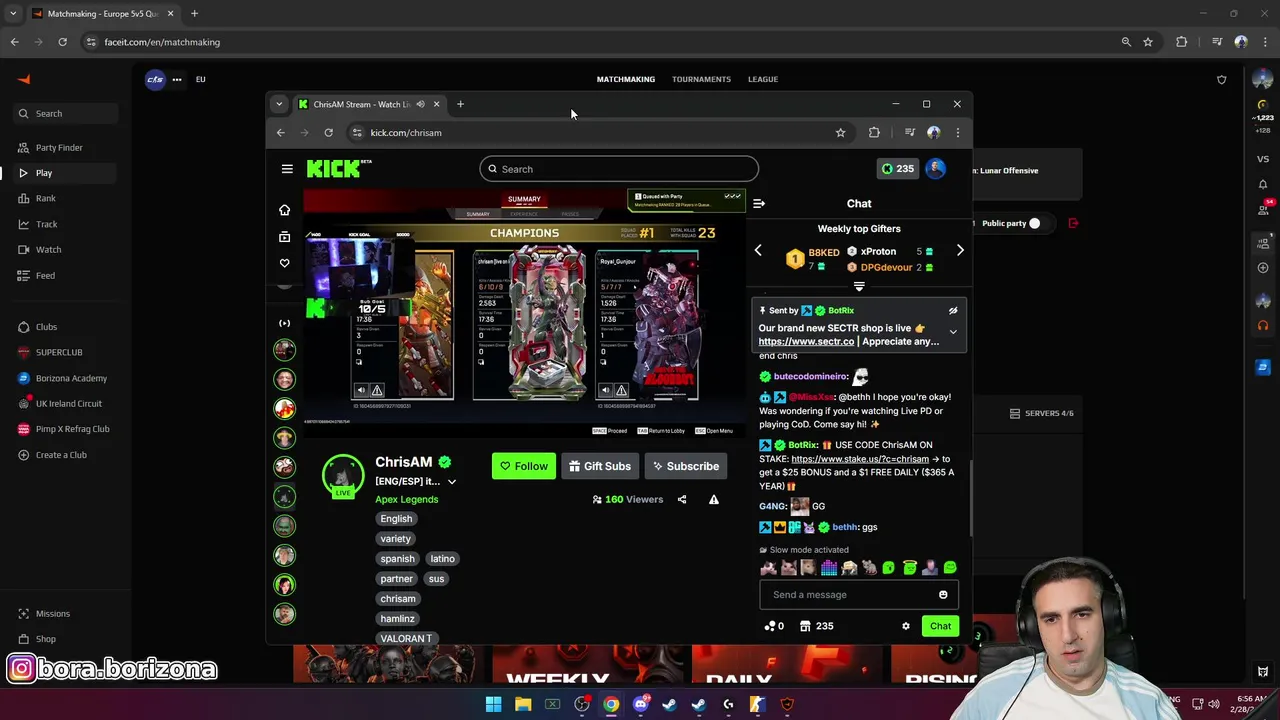Click the Kick Search box
This screenshot has width=1280, height=720.
pos(618,169)
